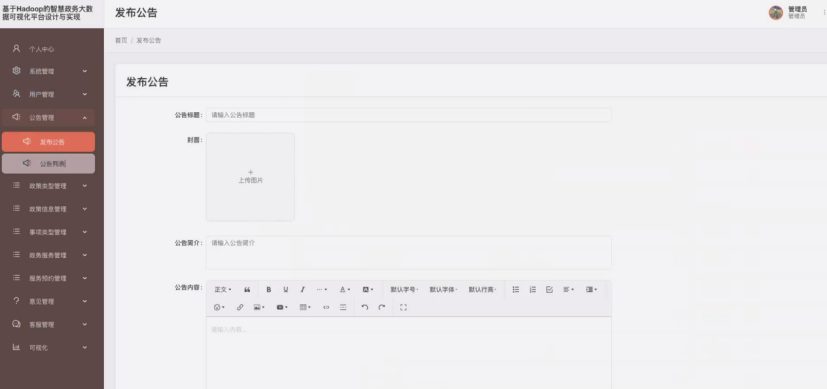827x389 pixels.
Task: Toggle underline formatting in the editor
Action: point(285,289)
